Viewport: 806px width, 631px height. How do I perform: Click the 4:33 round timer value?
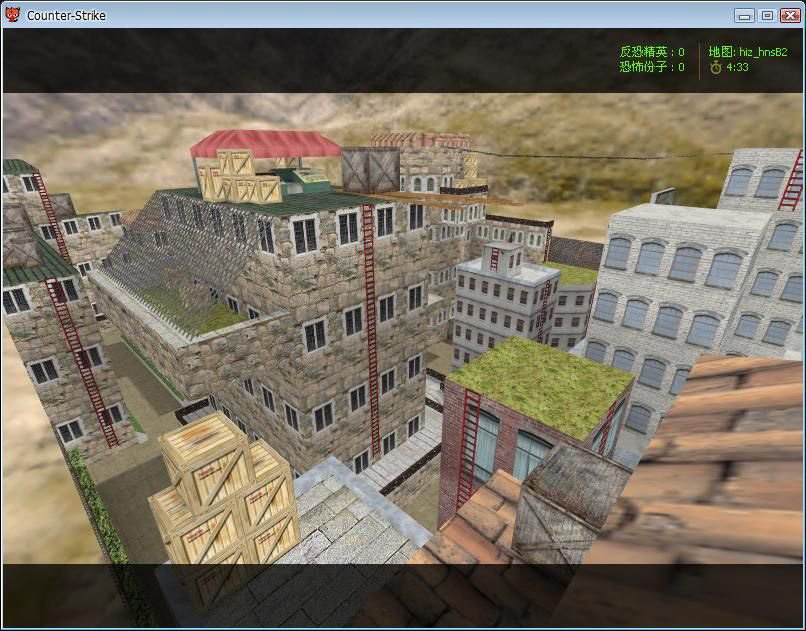click(737, 67)
